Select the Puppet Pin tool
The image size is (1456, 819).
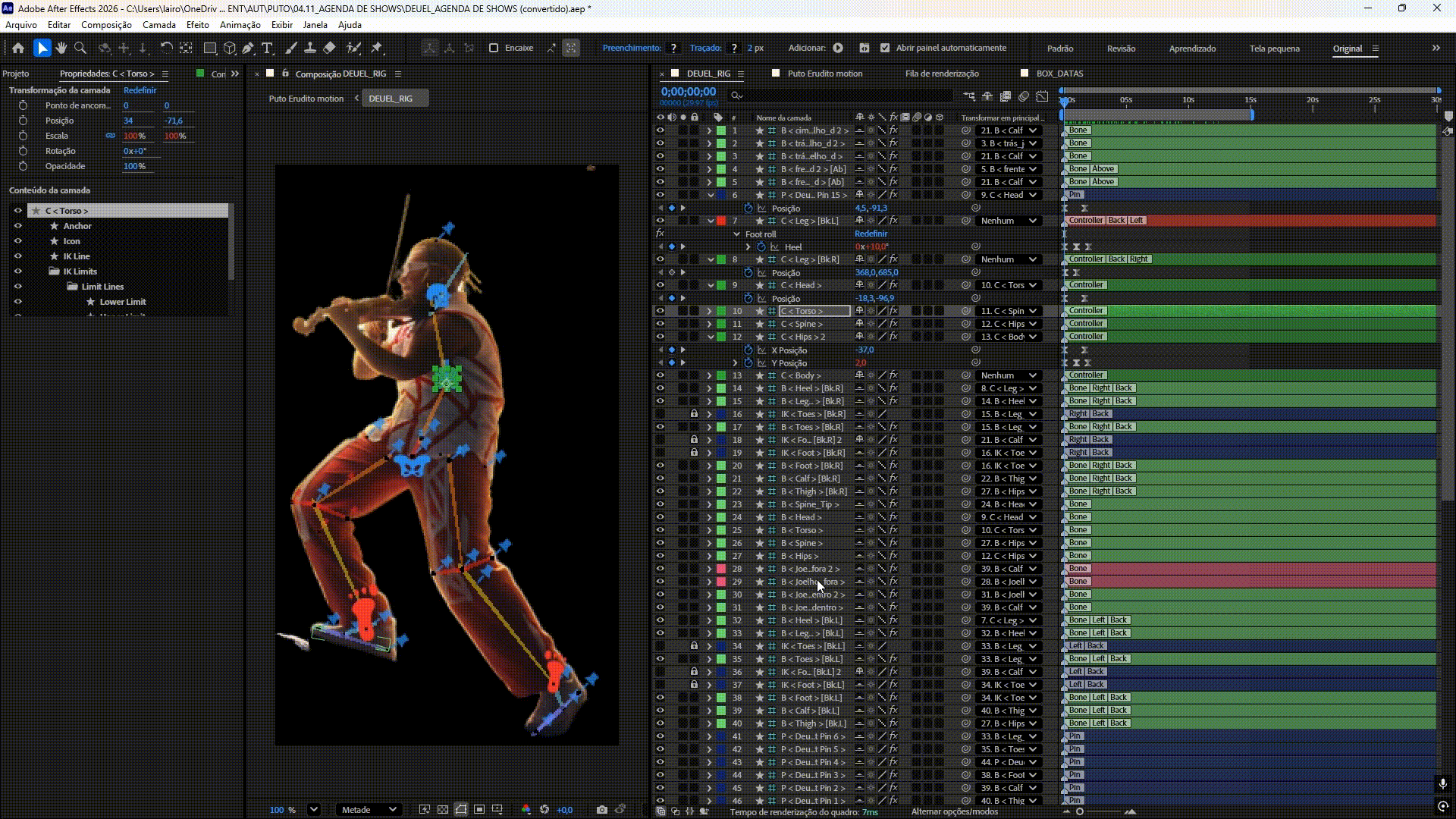377,48
